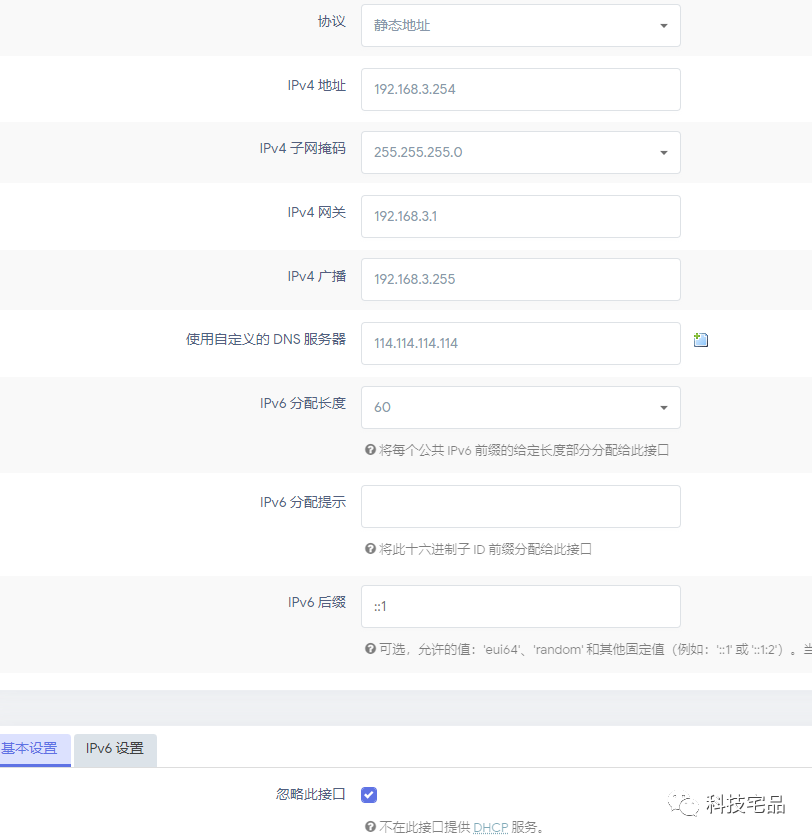This screenshot has width=812, height=840.
Task: Open the IPv4 子网掩码 dropdown
Action: (520, 152)
